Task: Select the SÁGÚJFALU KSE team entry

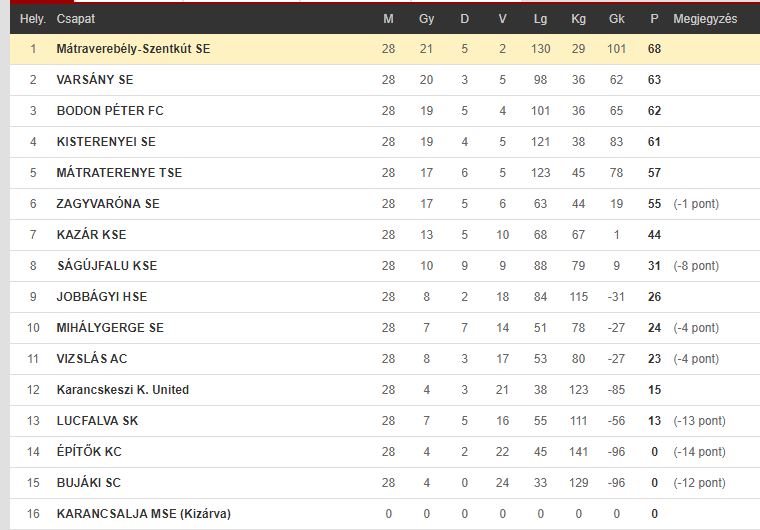Action: point(107,266)
